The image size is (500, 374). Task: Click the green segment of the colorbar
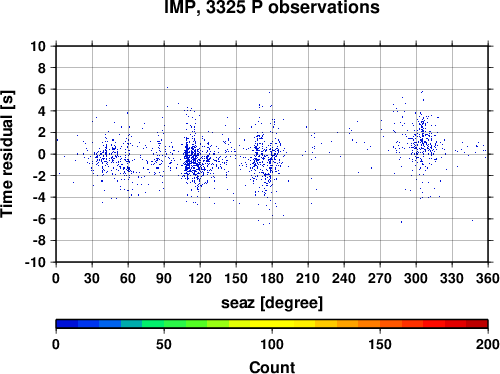pyautogui.click(x=175, y=324)
